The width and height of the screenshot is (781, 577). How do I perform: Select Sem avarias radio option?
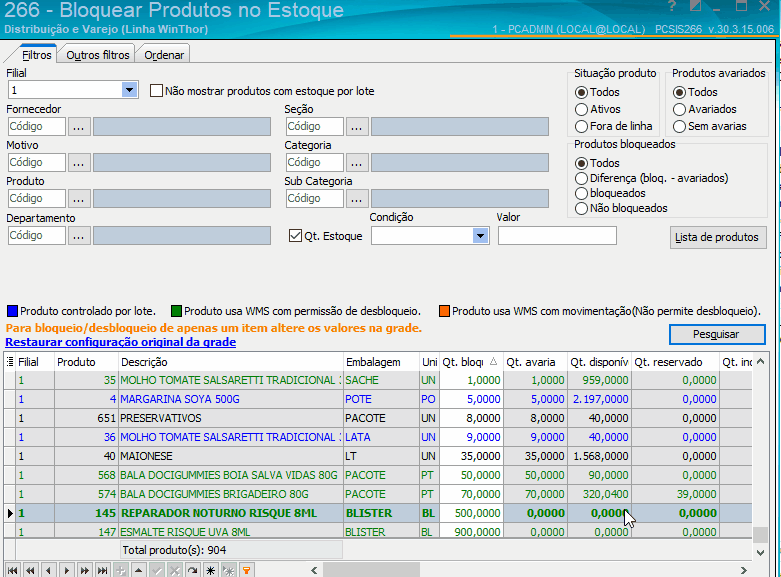[x=679, y=126]
